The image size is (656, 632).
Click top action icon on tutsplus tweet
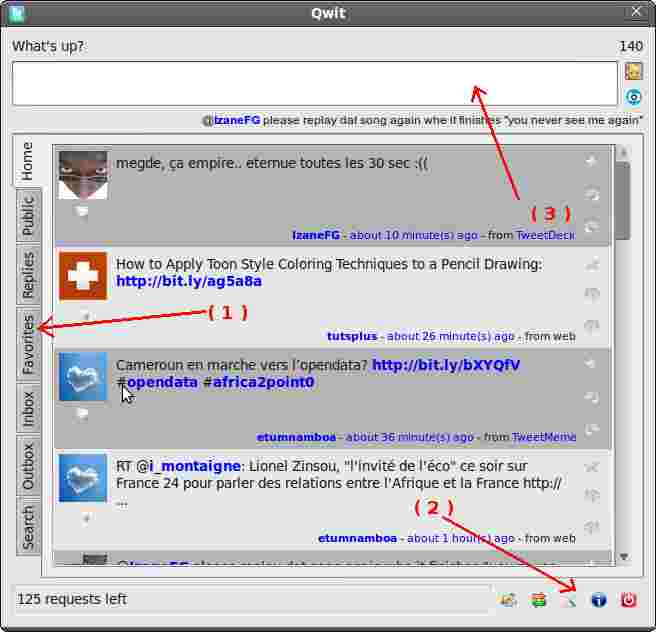pyautogui.click(x=592, y=264)
